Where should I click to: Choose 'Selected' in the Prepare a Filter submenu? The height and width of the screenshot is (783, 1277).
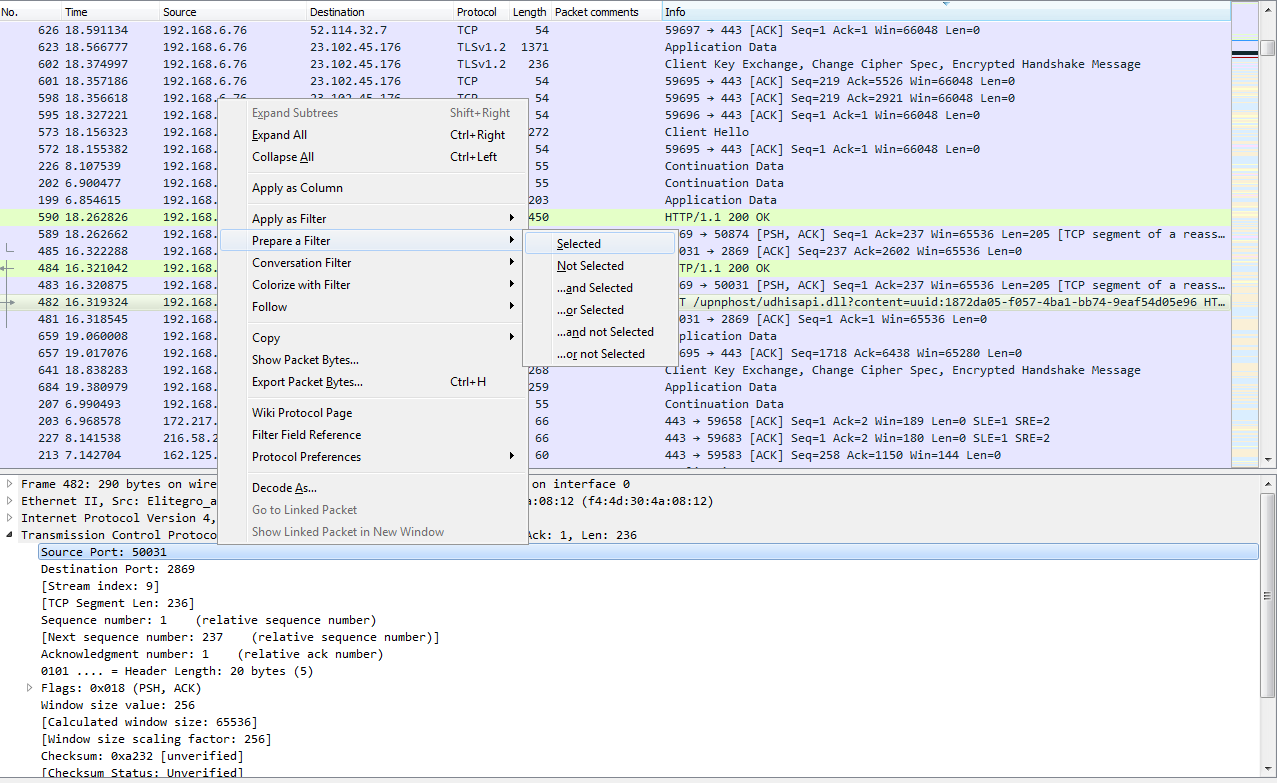[579, 244]
